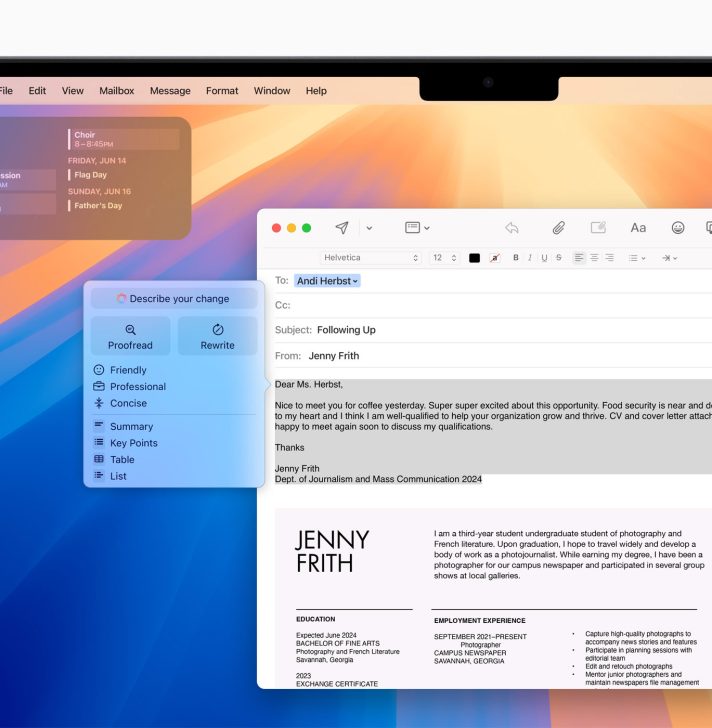Image resolution: width=712 pixels, height=728 pixels.
Task: Click the Dear Ms. Herbst greeting line
Action: (x=309, y=384)
